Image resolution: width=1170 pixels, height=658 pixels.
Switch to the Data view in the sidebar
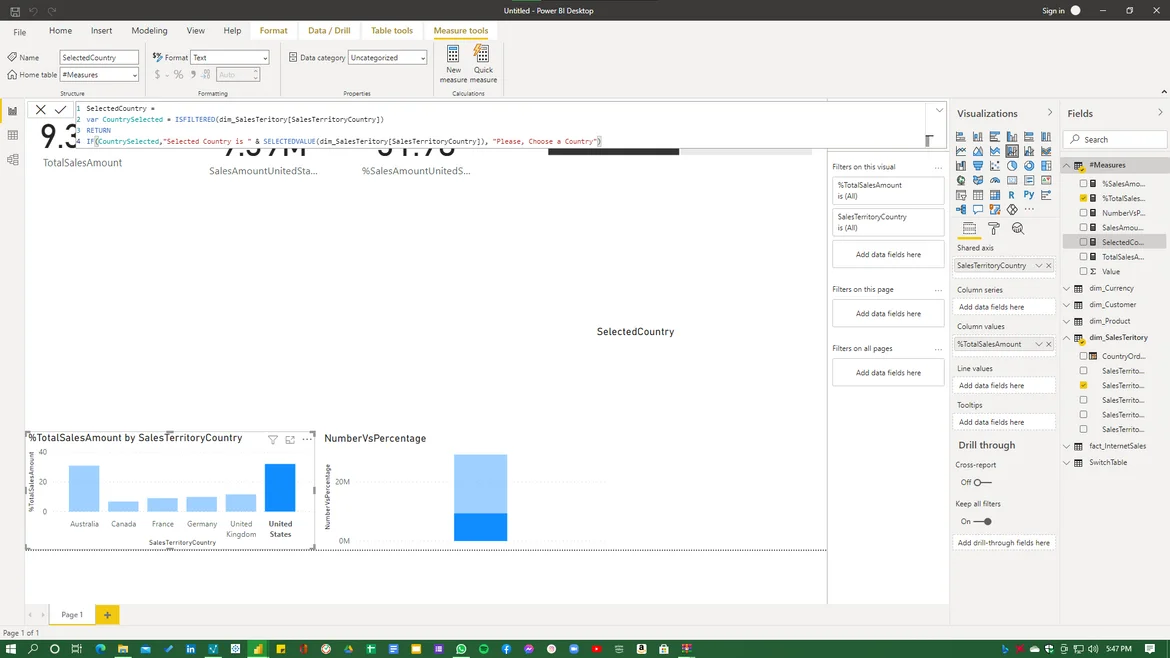tap(12, 135)
